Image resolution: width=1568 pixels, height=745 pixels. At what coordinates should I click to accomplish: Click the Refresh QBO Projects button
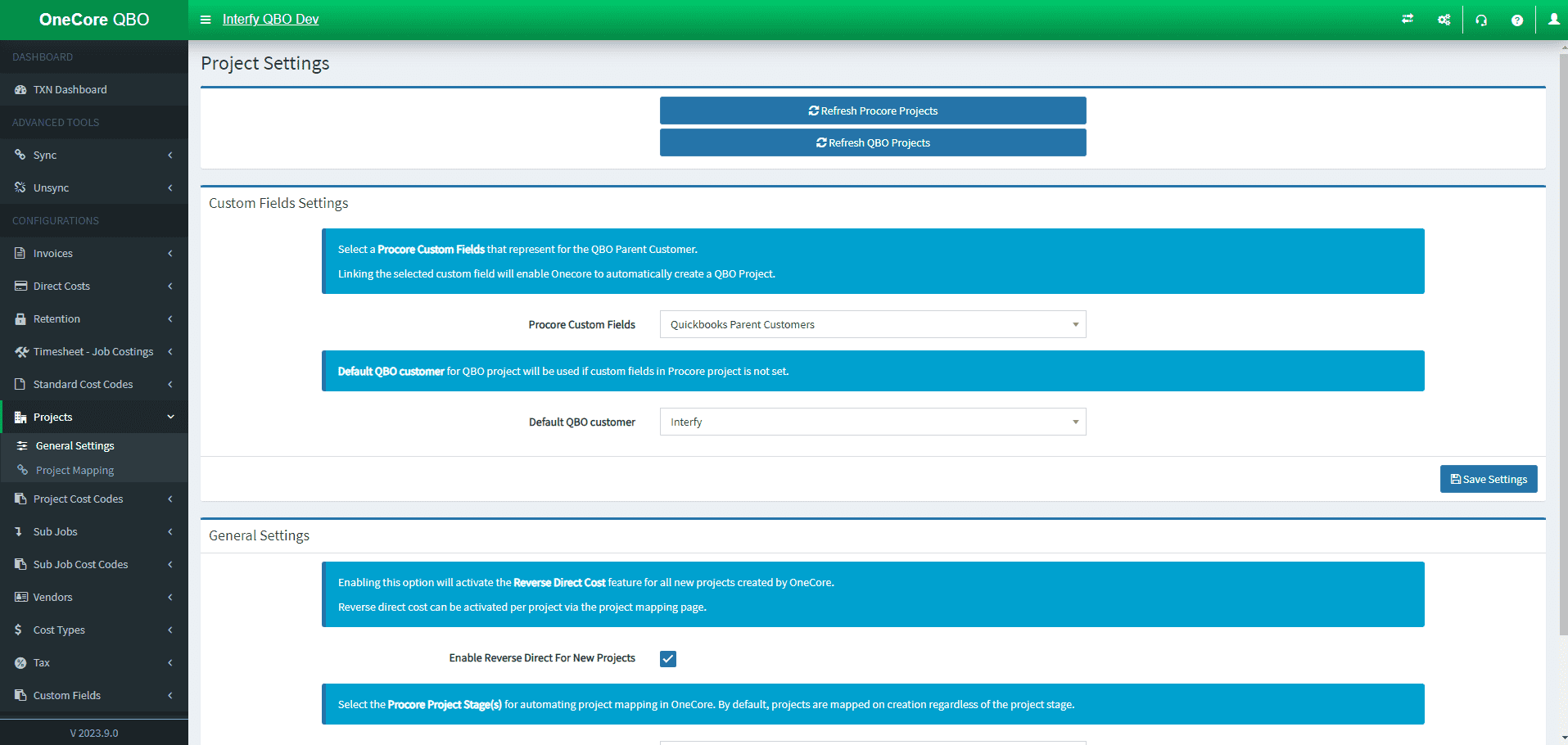873,142
